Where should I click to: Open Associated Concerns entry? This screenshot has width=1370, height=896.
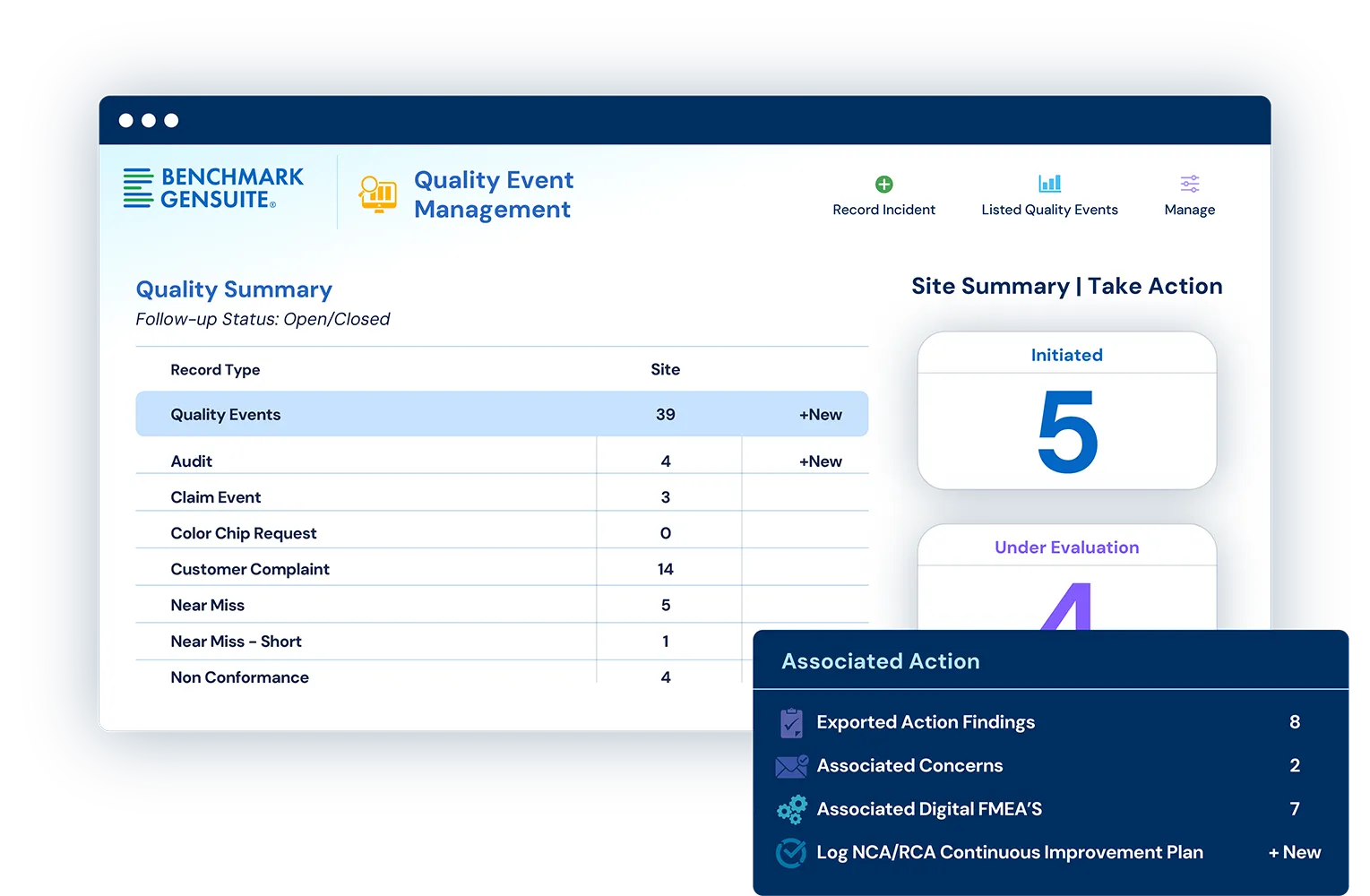(909, 765)
